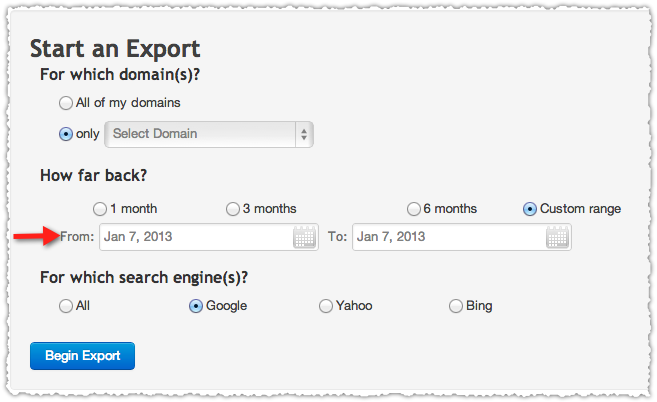Image resolution: width=657 pixels, height=402 pixels.
Task: Open the To date calendar picker icon
Action: (557, 238)
